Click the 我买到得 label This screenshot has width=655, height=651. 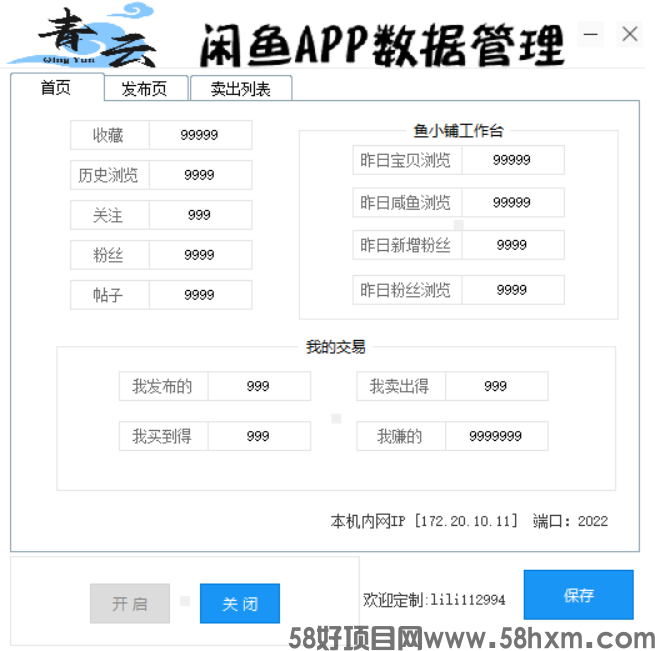tap(162, 436)
